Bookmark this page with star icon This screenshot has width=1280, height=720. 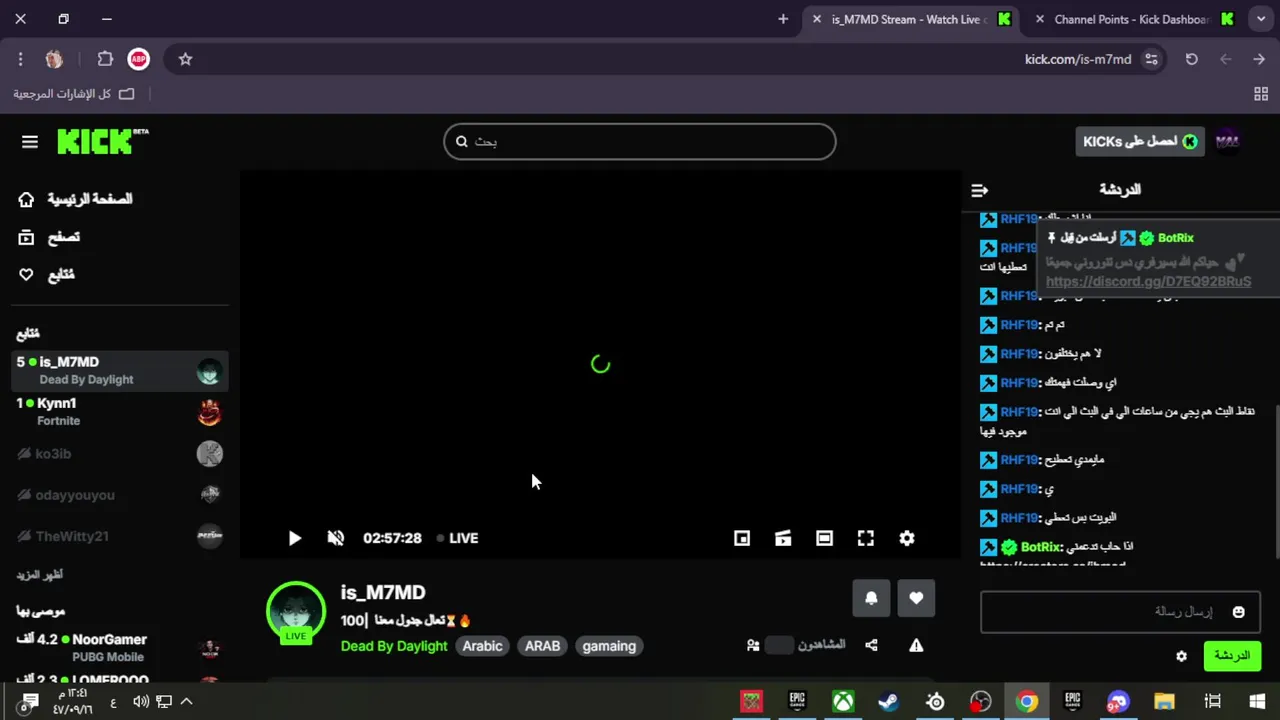pos(185,59)
